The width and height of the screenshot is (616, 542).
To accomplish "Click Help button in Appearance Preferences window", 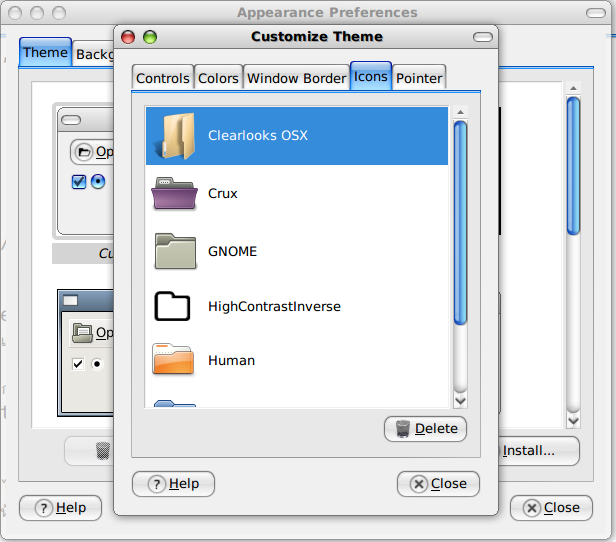I will pyautogui.click(x=60, y=508).
